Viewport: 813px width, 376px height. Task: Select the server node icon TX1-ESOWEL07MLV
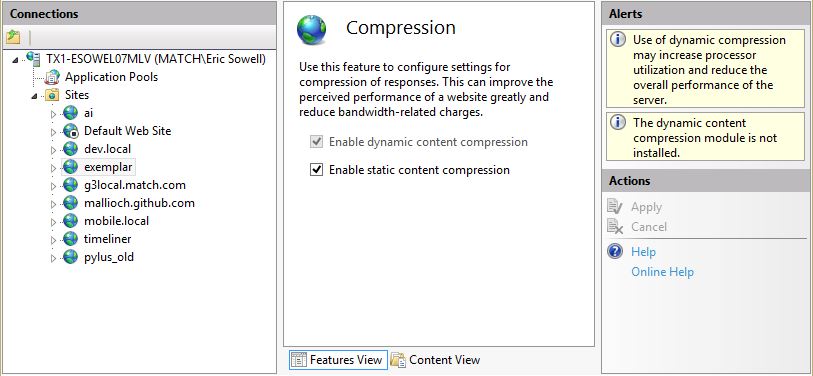pyautogui.click(x=34, y=59)
